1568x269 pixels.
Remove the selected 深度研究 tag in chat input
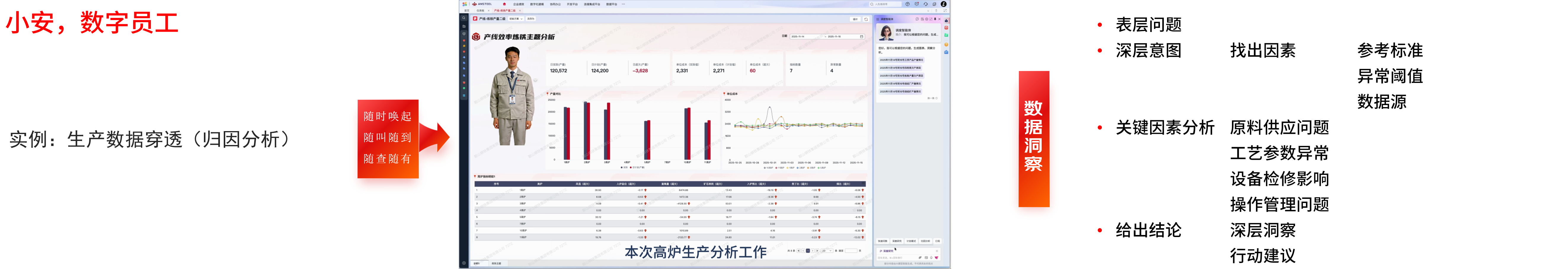[x=936, y=251]
